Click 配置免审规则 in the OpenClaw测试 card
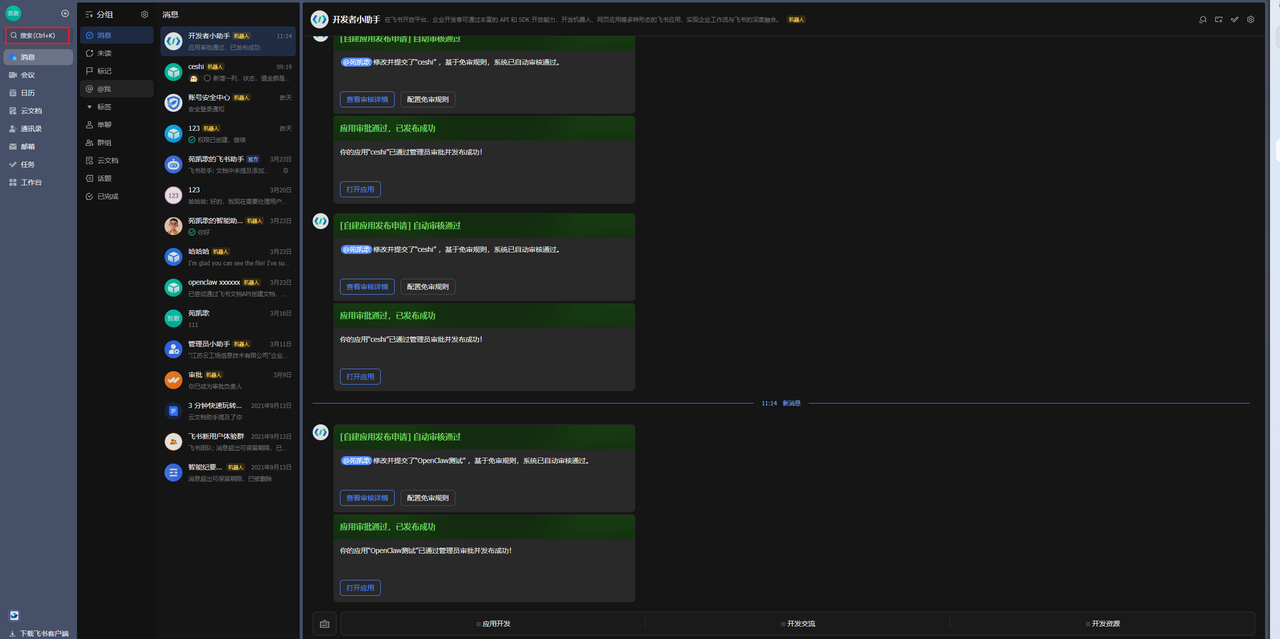The width and height of the screenshot is (1280, 639). tap(428, 498)
